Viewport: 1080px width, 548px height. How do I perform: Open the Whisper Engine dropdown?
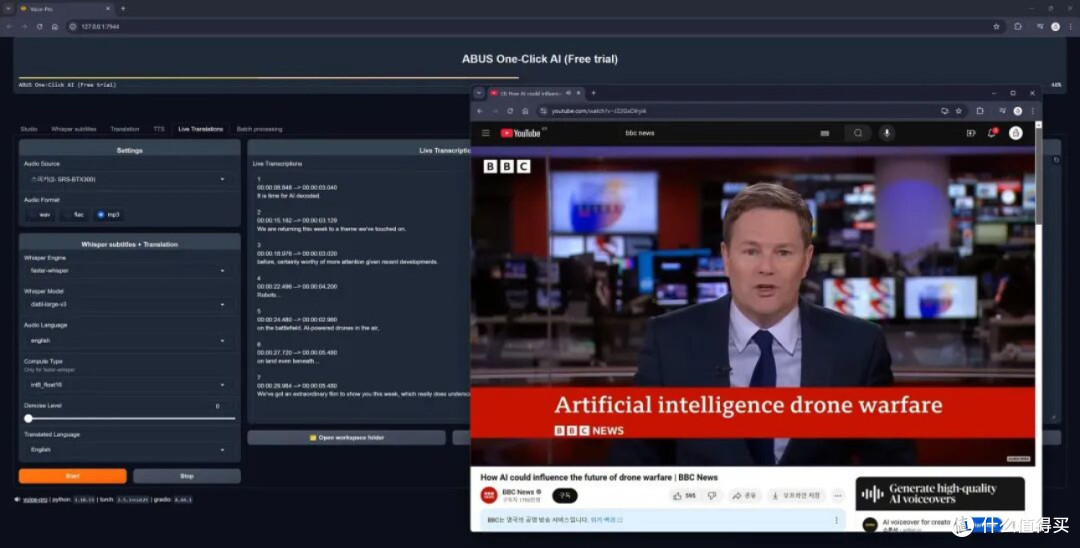coord(129,271)
